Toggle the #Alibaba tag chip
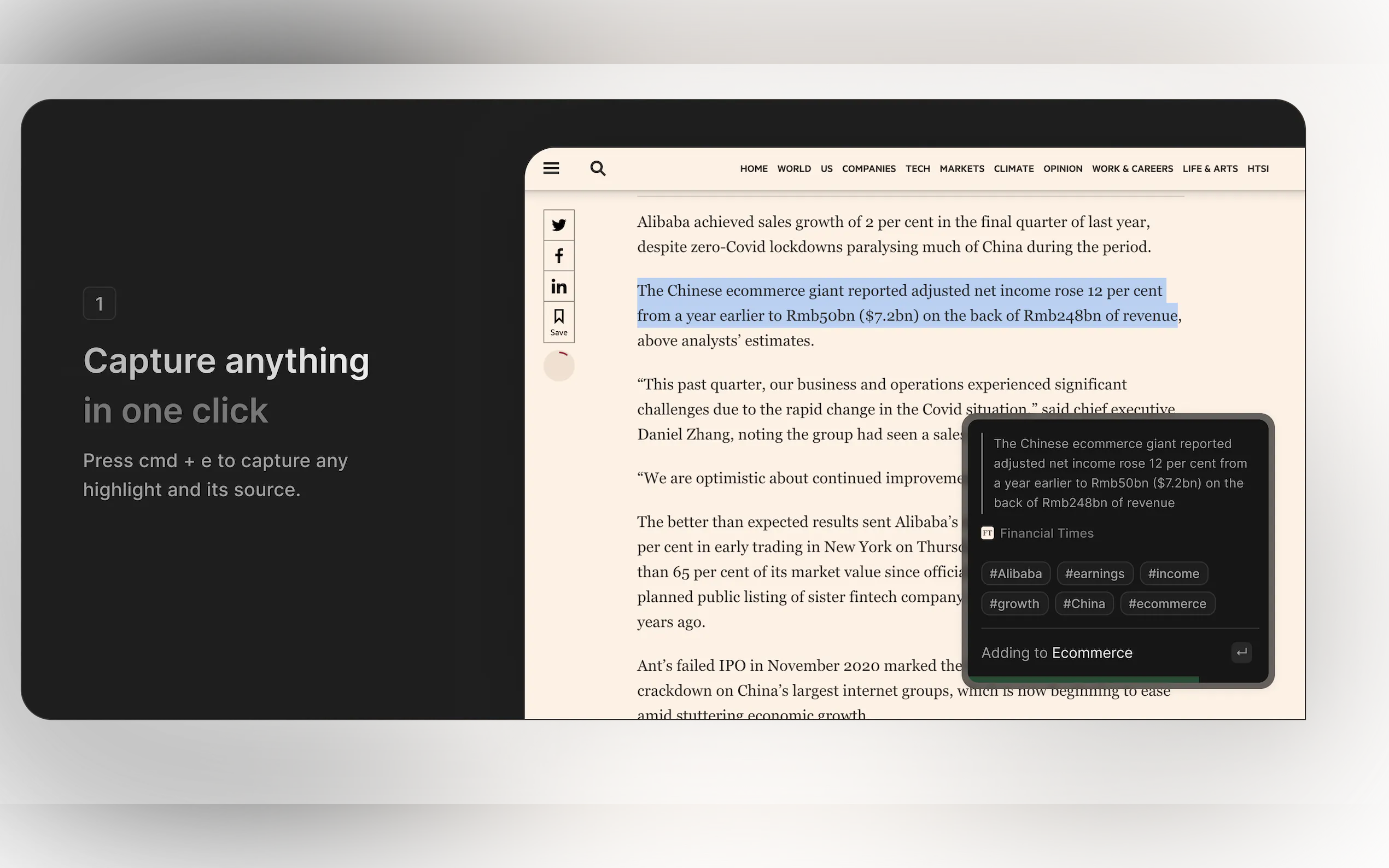 [1015, 573]
